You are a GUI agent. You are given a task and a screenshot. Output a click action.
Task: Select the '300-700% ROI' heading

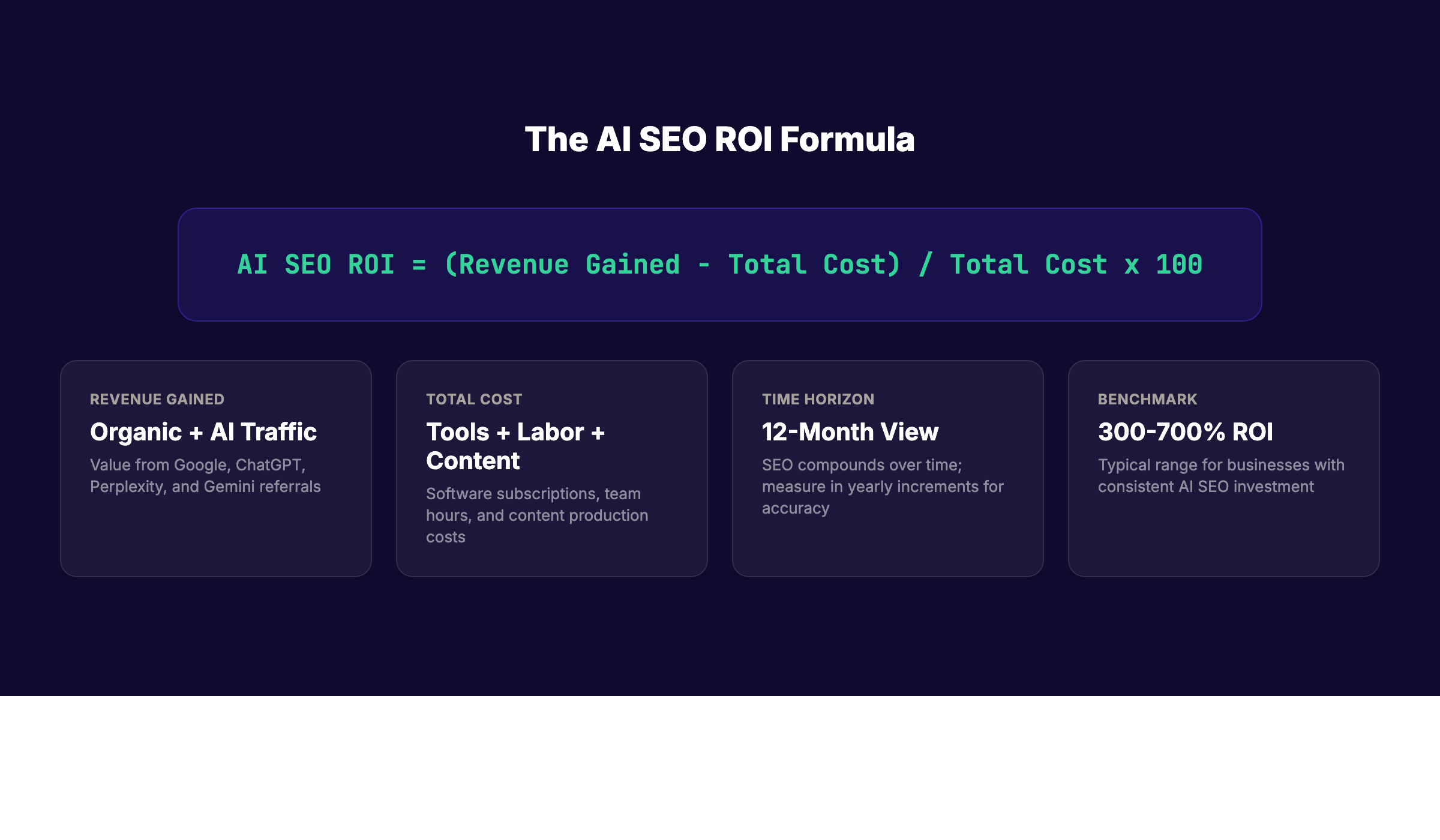pyautogui.click(x=1186, y=432)
